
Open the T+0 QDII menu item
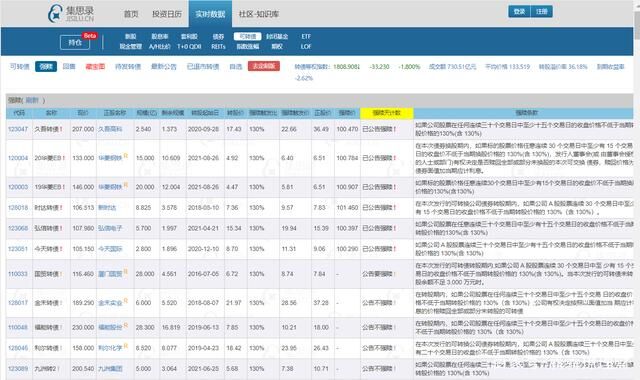(x=189, y=47)
